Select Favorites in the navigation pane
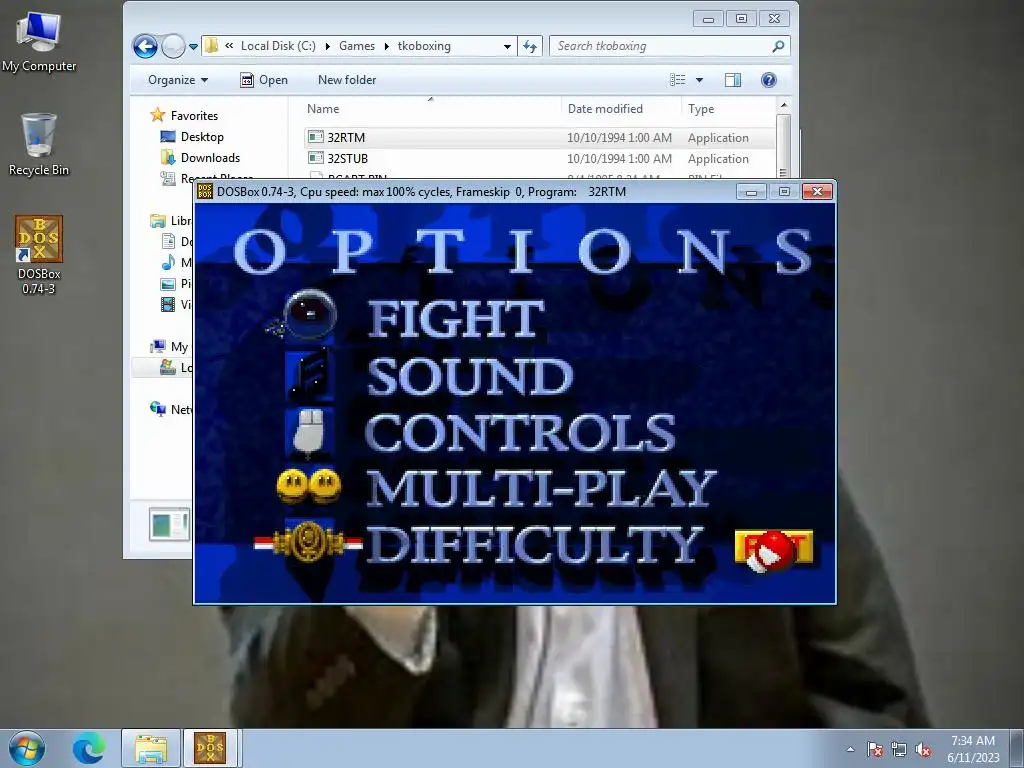This screenshot has width=1024, height=768. (194, 116)
